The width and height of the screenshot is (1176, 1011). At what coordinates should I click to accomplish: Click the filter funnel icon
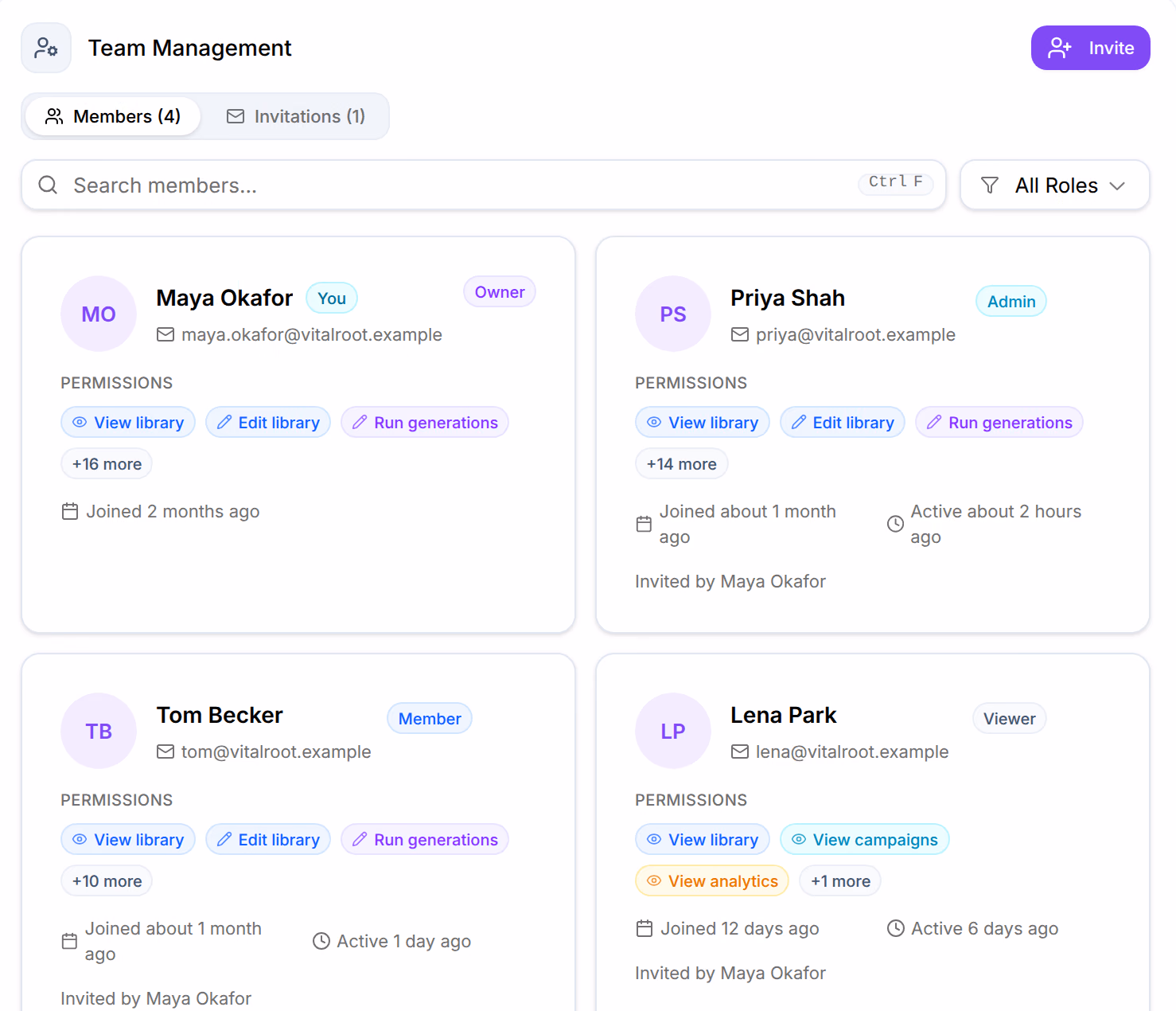pyautogui.click(x=990, y=185)
